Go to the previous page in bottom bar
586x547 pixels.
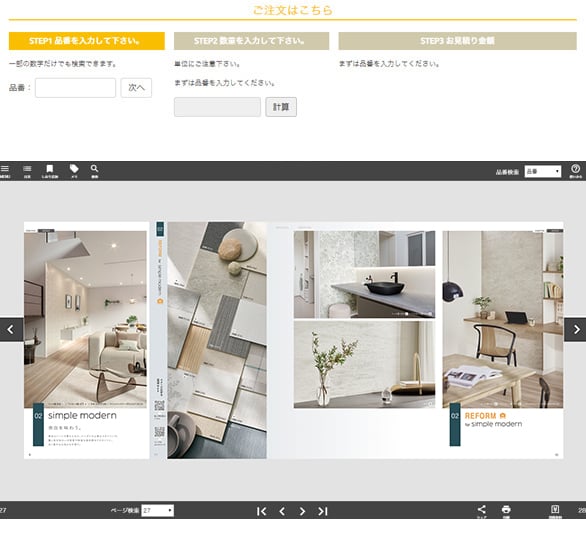click(x=282, y=511)
